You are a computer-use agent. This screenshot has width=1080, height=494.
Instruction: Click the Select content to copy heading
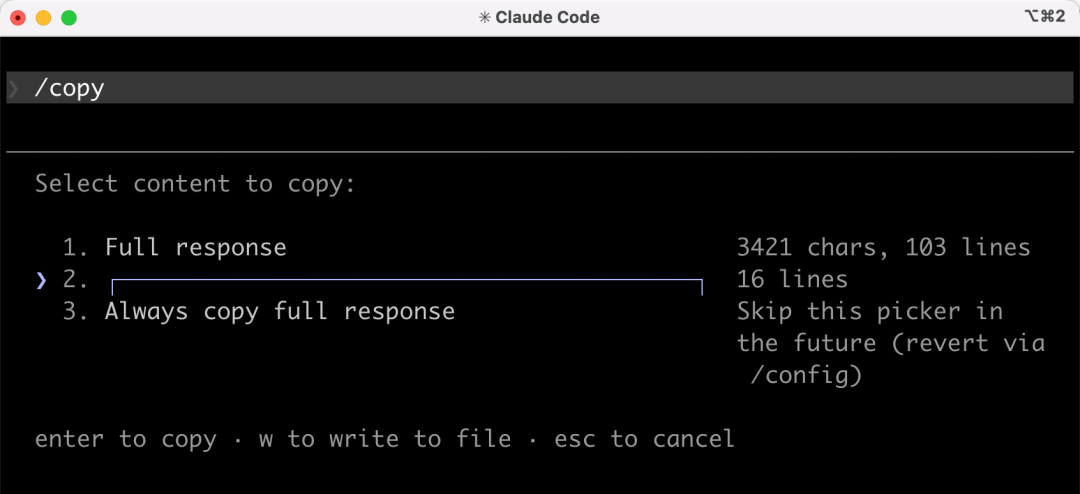tap(196, 184)
